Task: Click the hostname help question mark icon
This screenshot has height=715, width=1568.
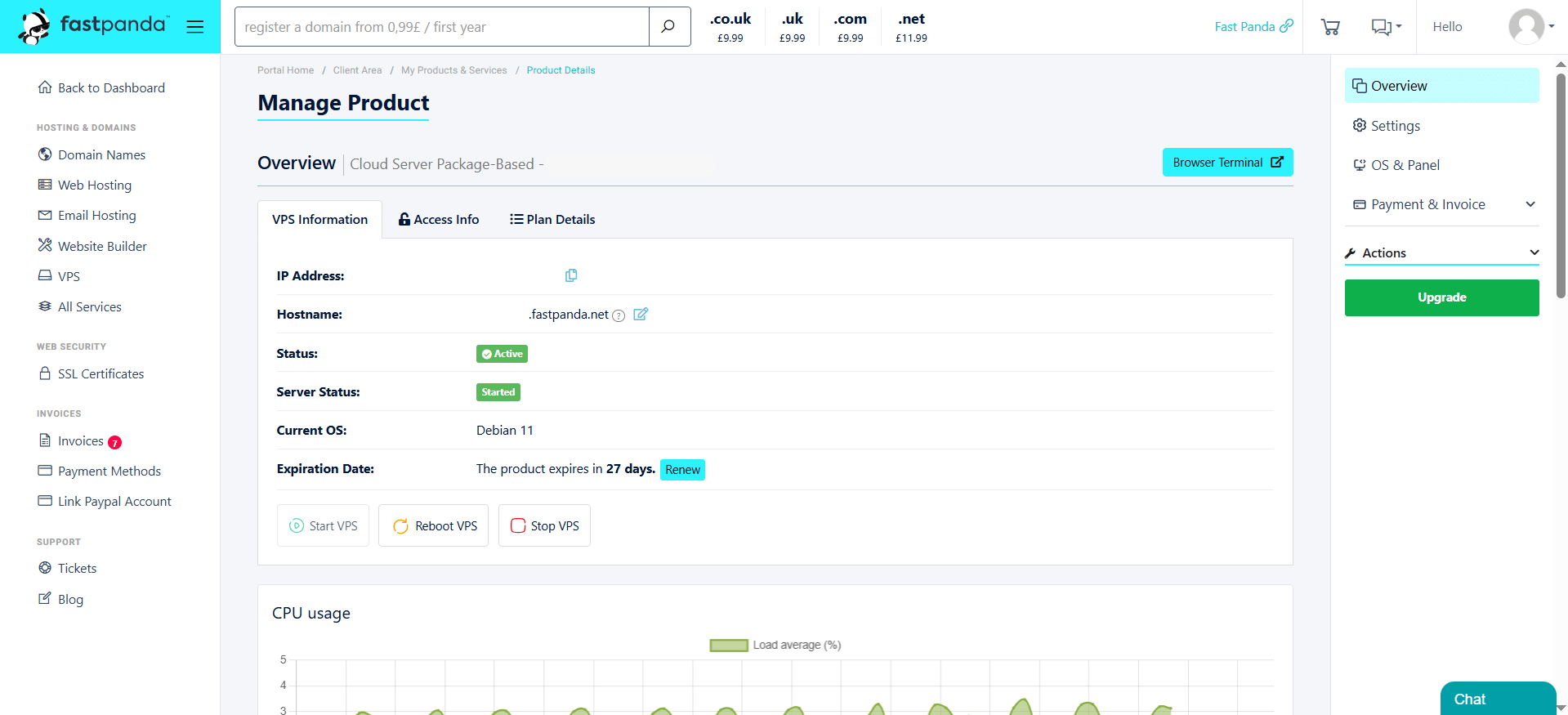Action: (619, 315)
